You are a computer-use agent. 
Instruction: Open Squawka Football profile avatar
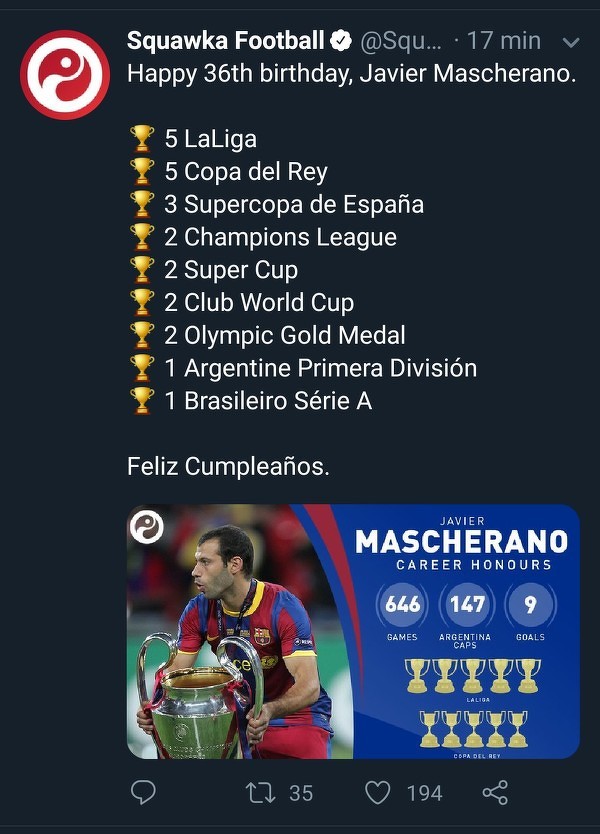click(65, 75)
